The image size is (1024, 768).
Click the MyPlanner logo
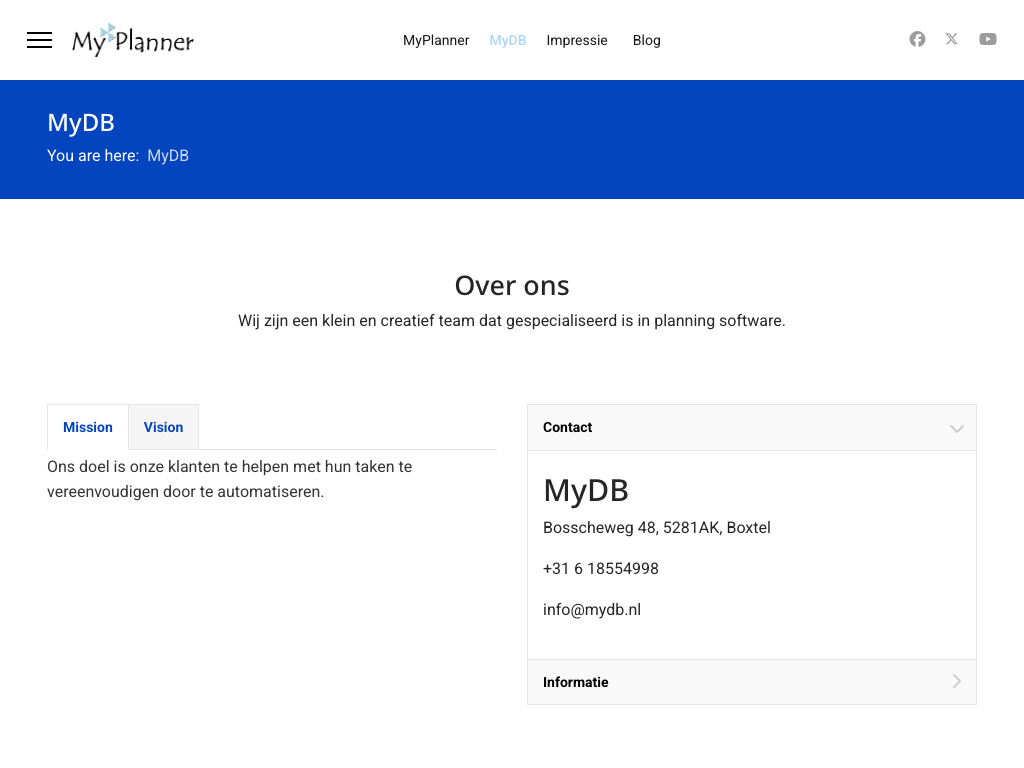133,40
